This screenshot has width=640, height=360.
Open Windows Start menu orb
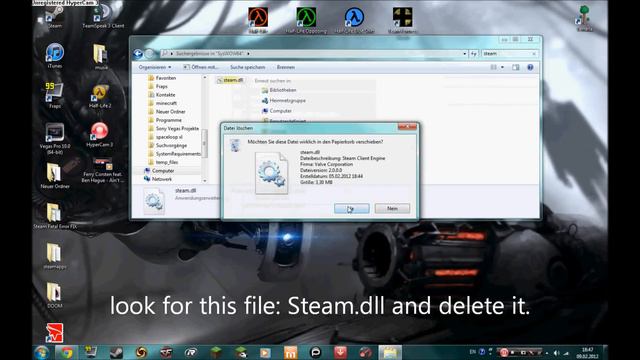point(42,352)
